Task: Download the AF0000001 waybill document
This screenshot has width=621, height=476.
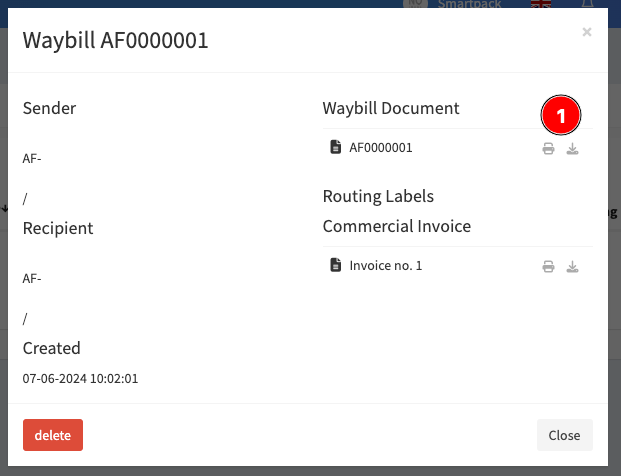Action: coord(572,149)
